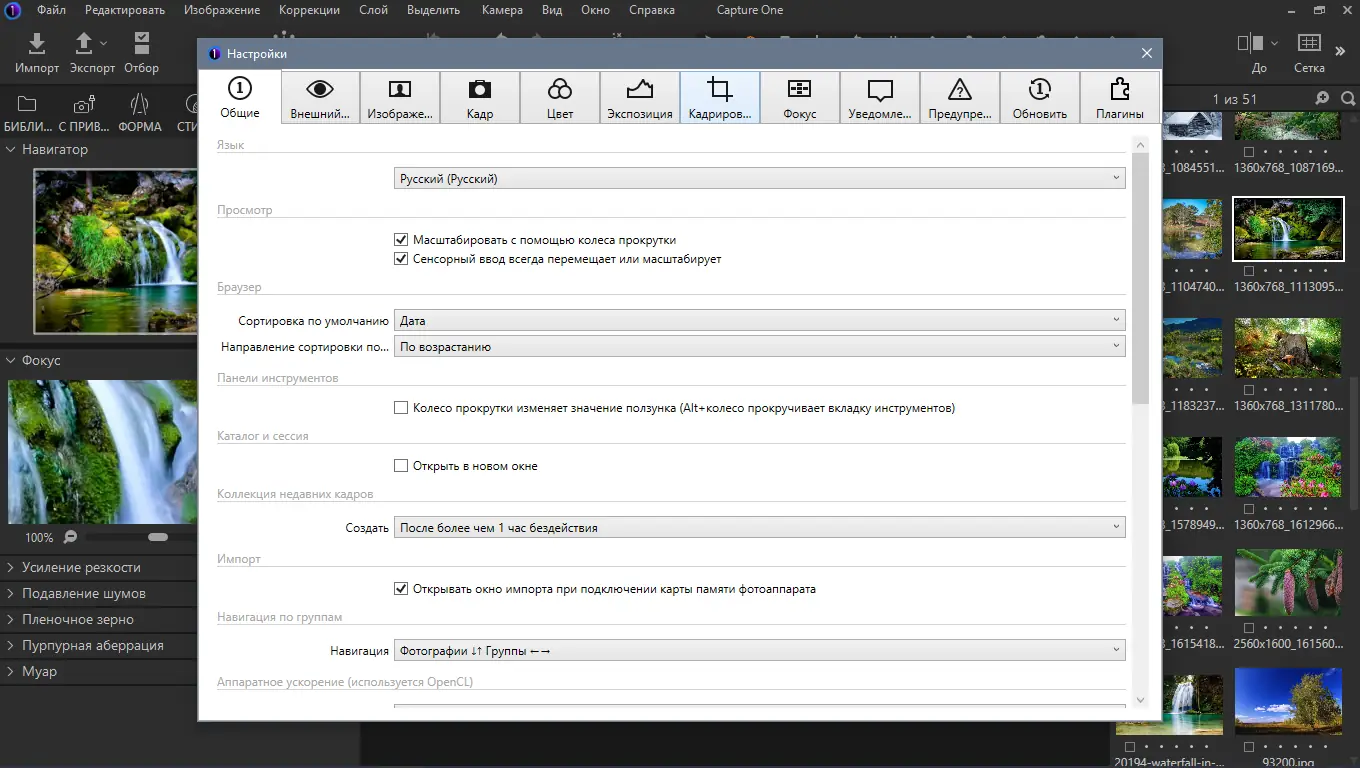Viewport: 1360px width, 768px height.
Task: Toggle 'Сенсорный ввод всегда перемещает' checkbox
Action: (401, 259)
